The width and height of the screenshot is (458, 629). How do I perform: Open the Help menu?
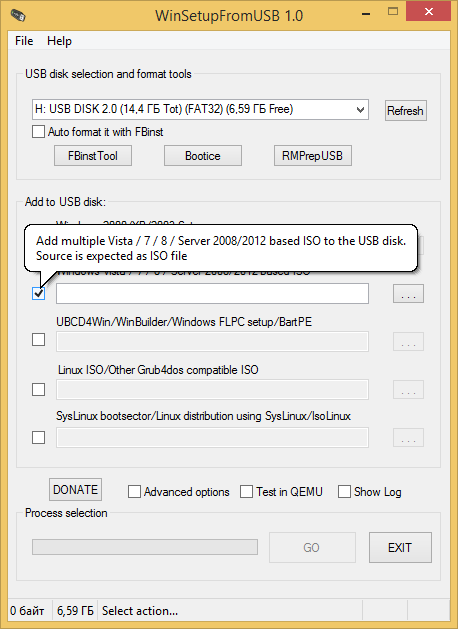[x=59, y=41]
